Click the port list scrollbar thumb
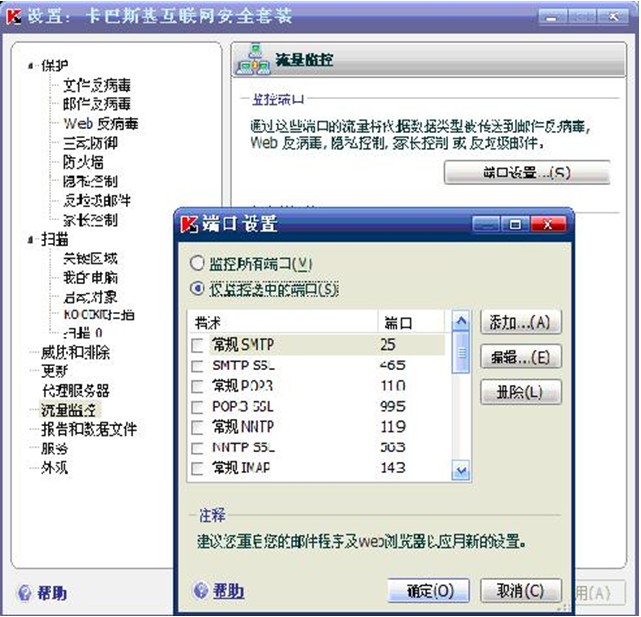This screenshot has height=617, width=641. click(461, 352)
